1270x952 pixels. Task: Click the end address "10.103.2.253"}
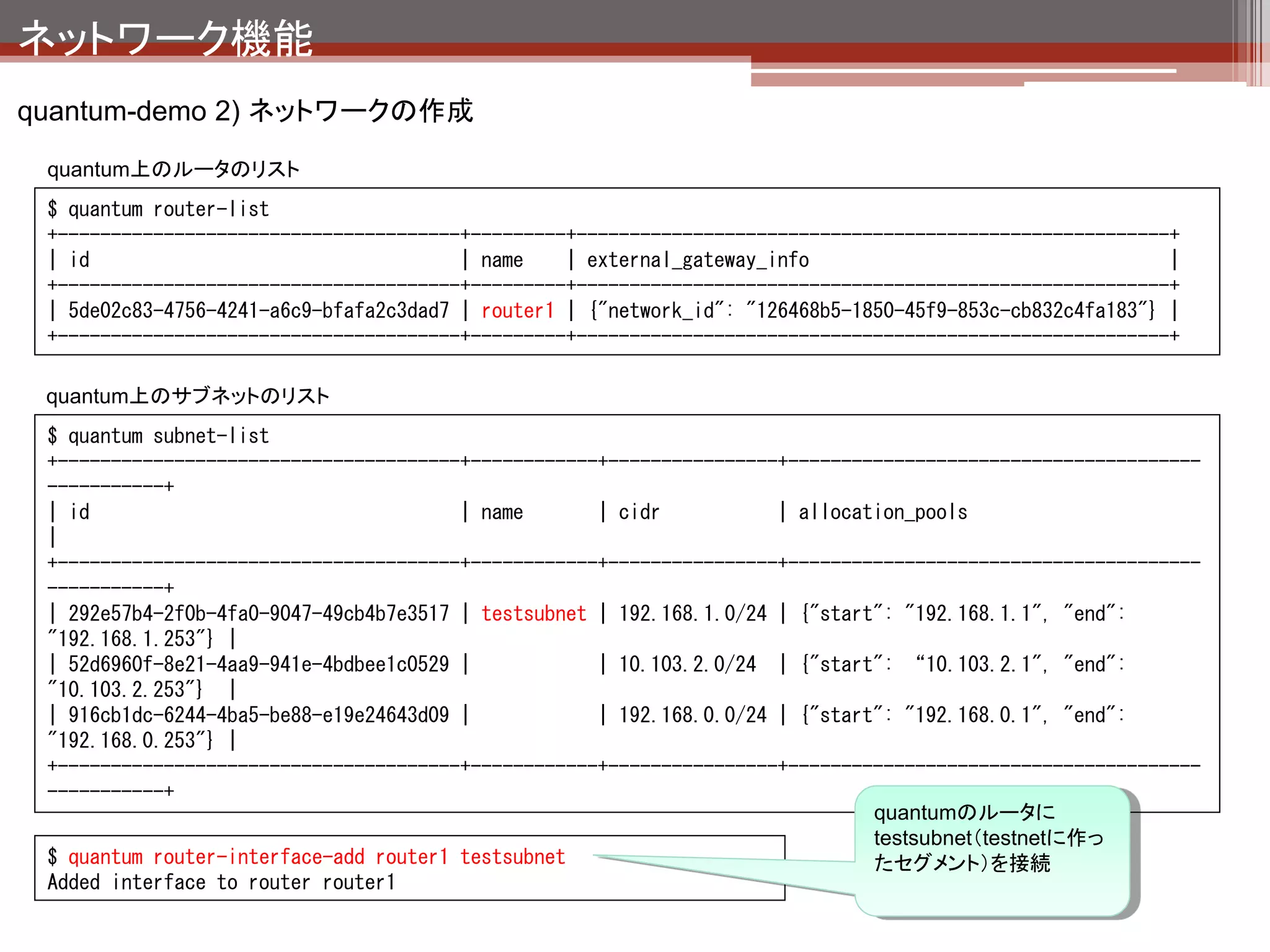click(125, 690)
